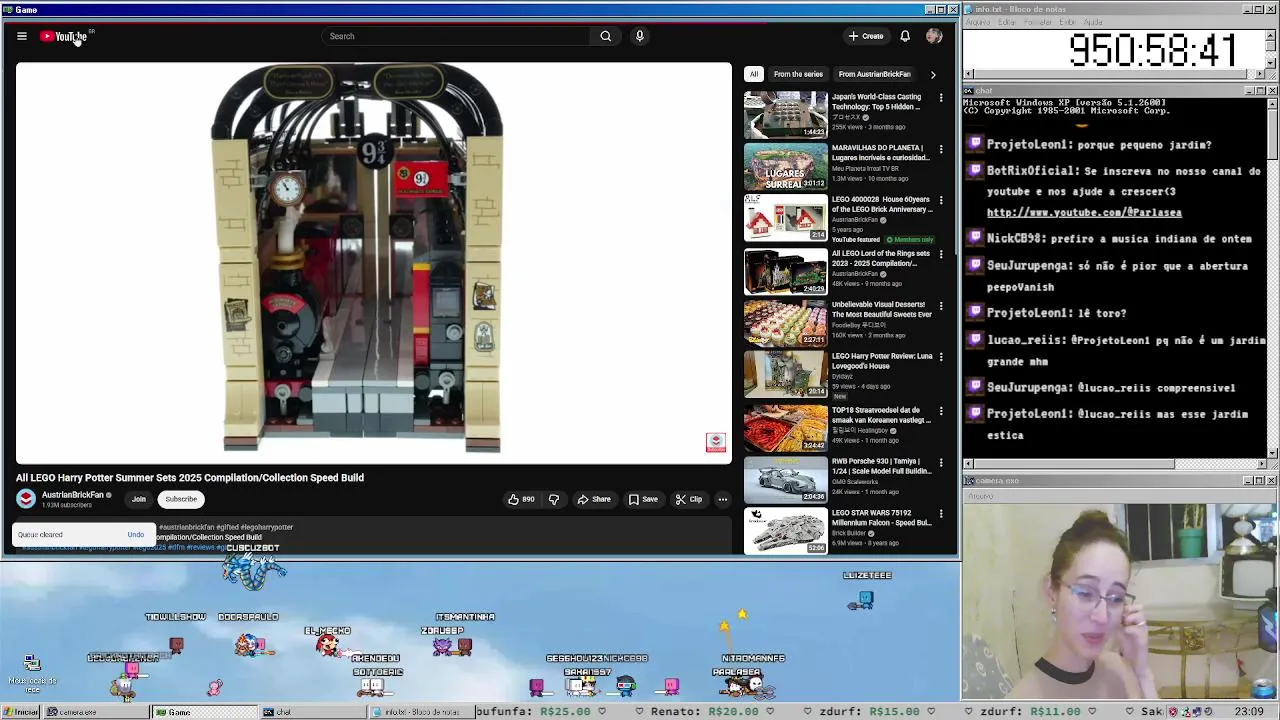Activate voice search microphone icon

coord(640,36)
